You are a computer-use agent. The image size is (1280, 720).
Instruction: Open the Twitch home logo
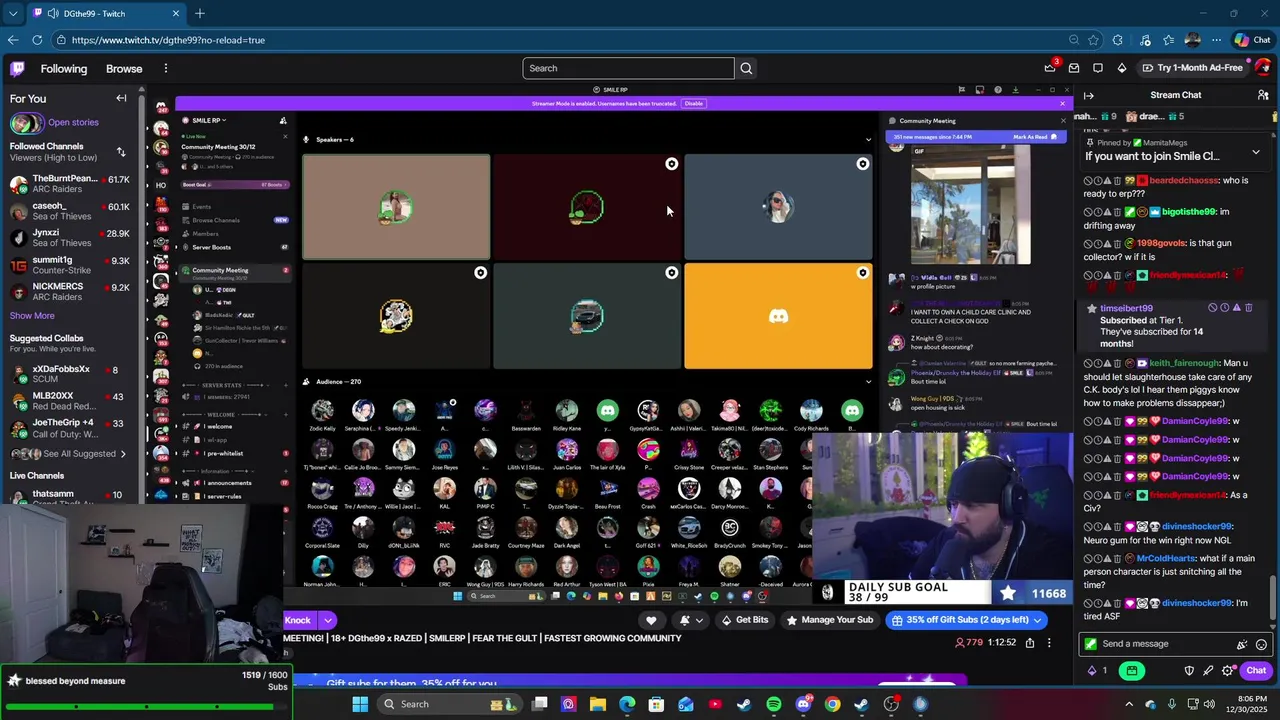17,68
